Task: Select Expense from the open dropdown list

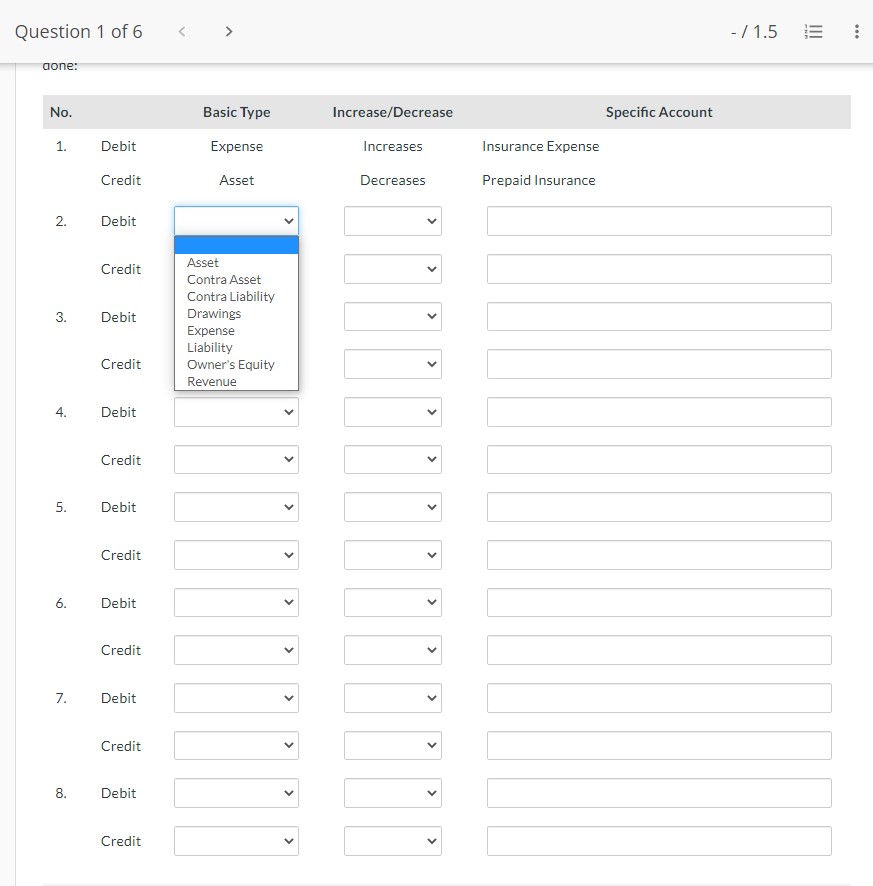Action: pyautogui.click(x=211, y=330)
